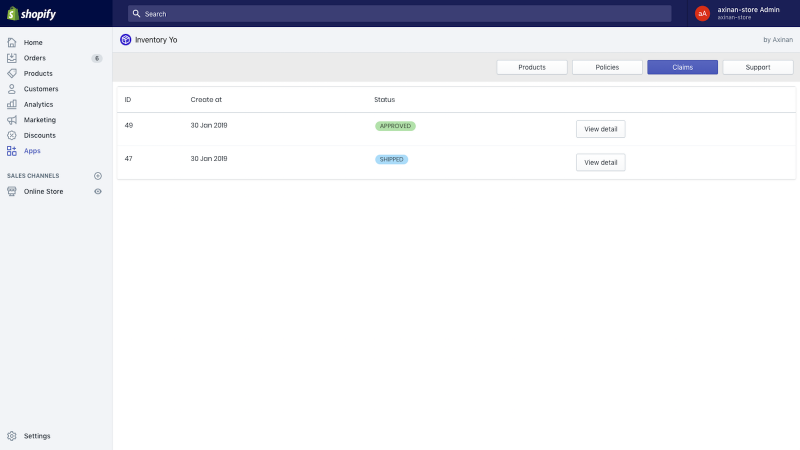Viewport: 800px width, 450px height.
Task: Select the Claims tab
Action: pos(683,67)
